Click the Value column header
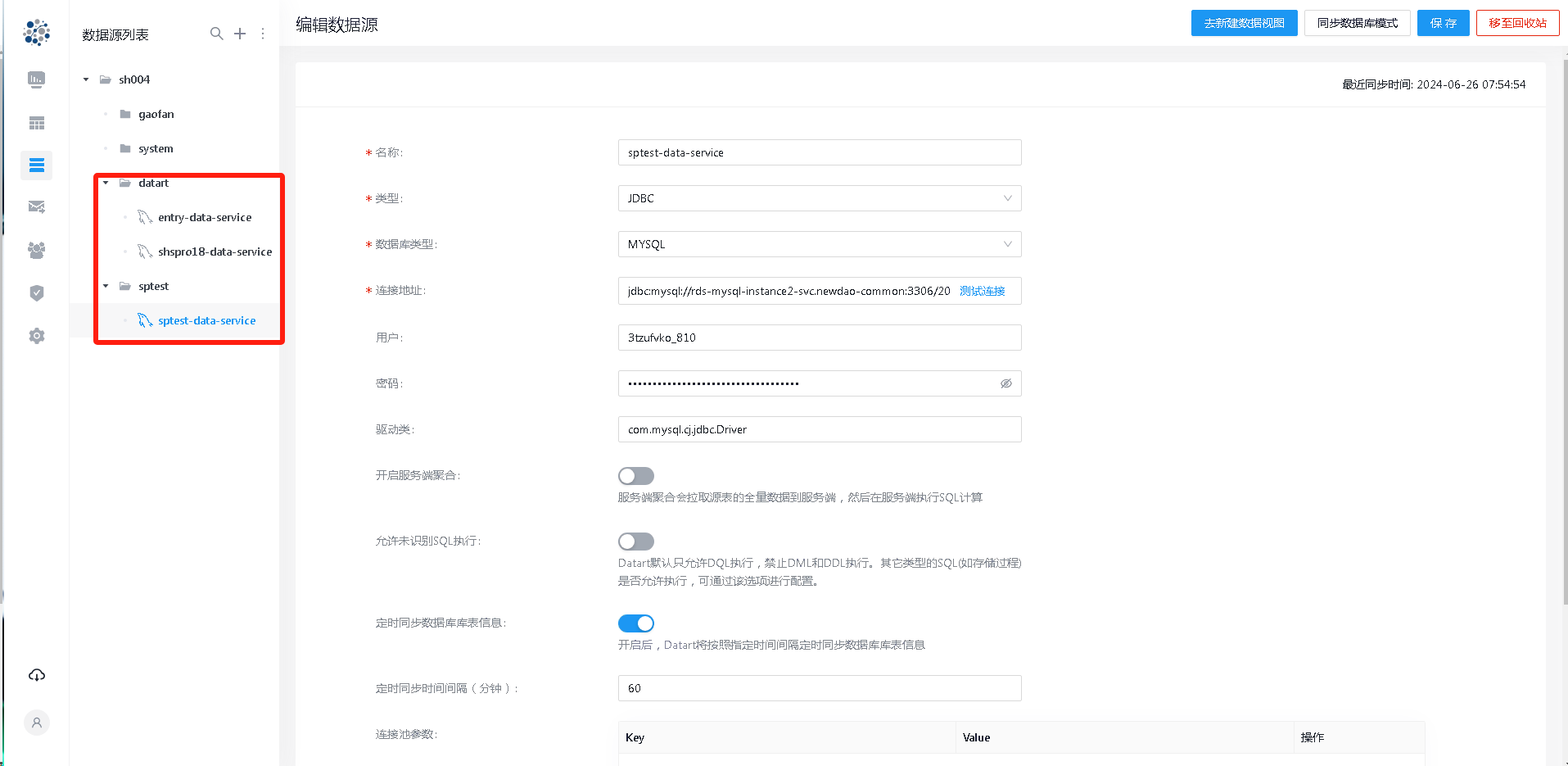This screenshot has width=1568, height=766. pyautogui.click(x=1125, y=737)
